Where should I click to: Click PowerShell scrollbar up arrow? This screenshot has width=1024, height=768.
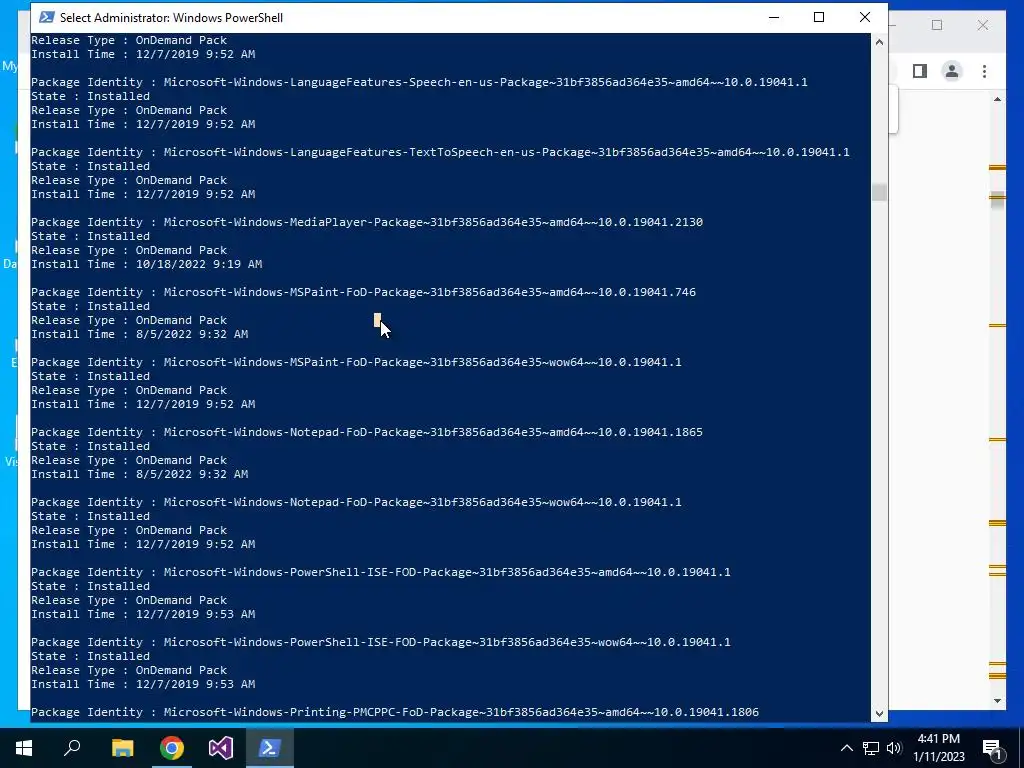pos(879,42)
